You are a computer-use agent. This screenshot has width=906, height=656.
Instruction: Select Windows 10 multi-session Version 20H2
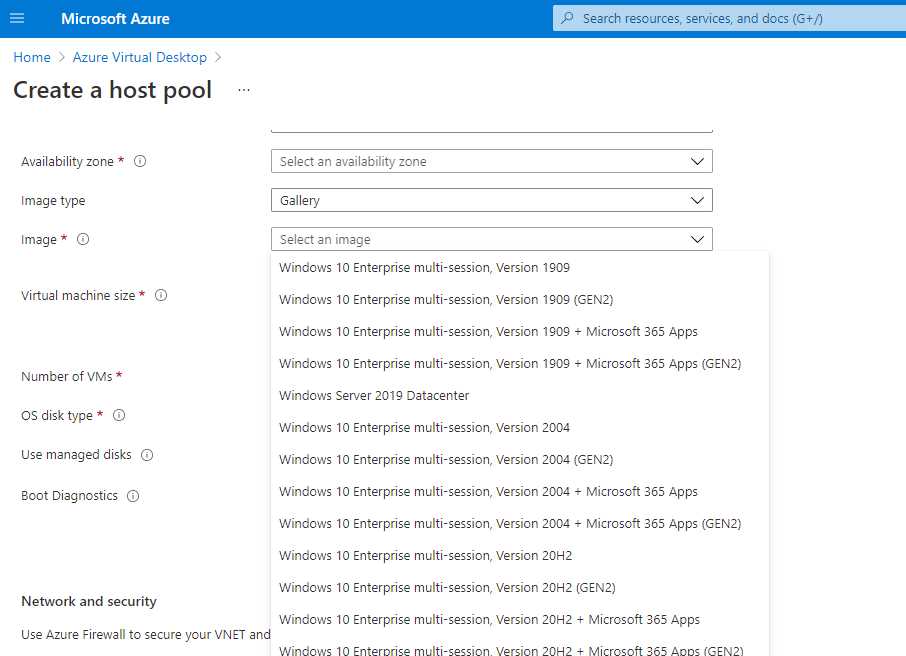[x=520, y=555]
